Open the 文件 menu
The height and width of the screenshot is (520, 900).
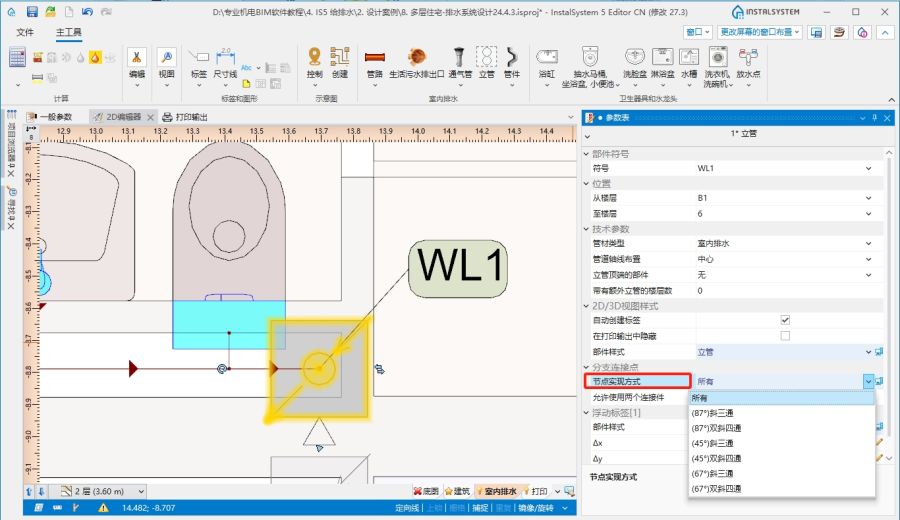pos(25,32)
